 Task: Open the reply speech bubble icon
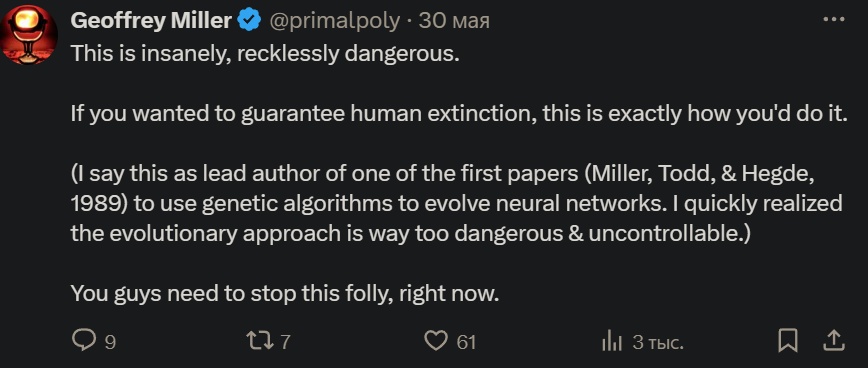tap(84, 340)
